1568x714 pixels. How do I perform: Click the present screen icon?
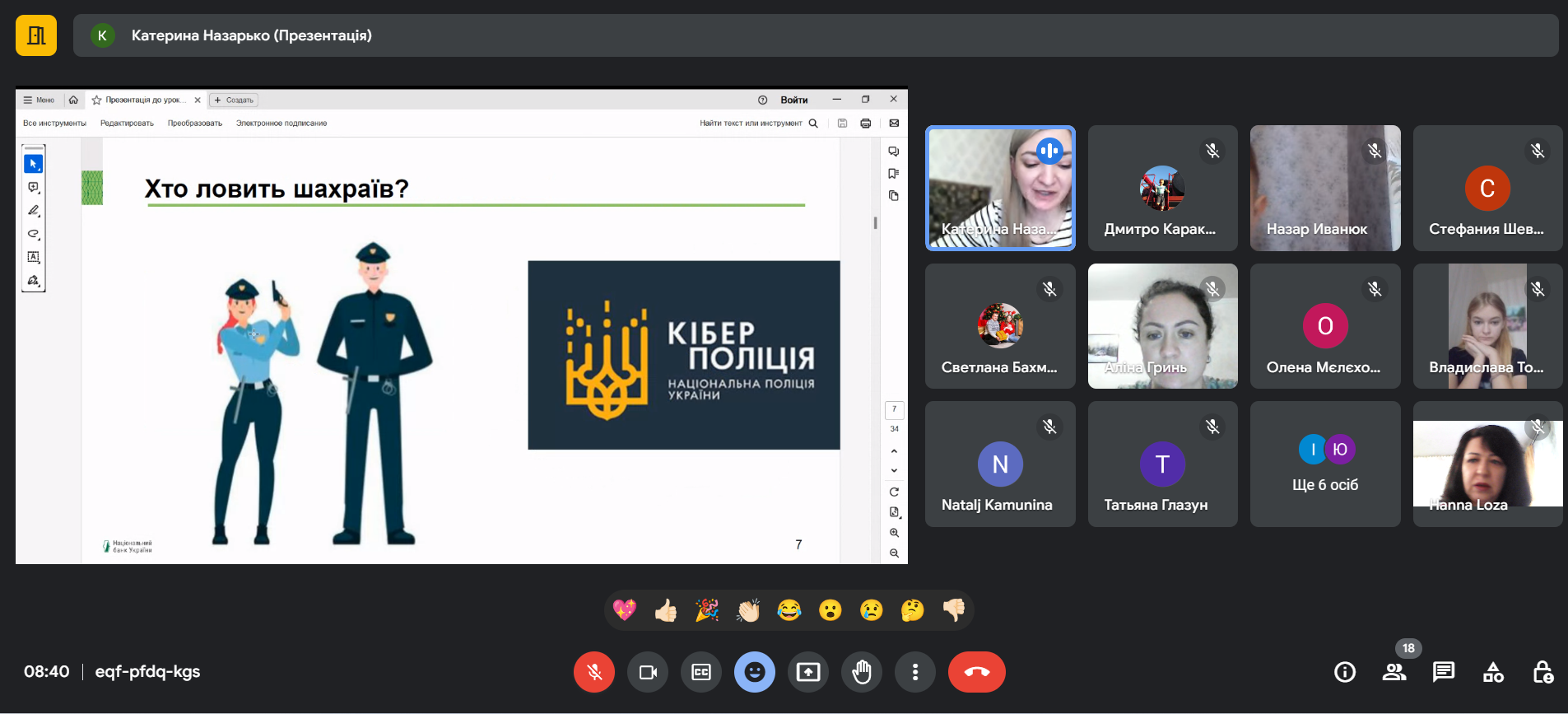808,672
